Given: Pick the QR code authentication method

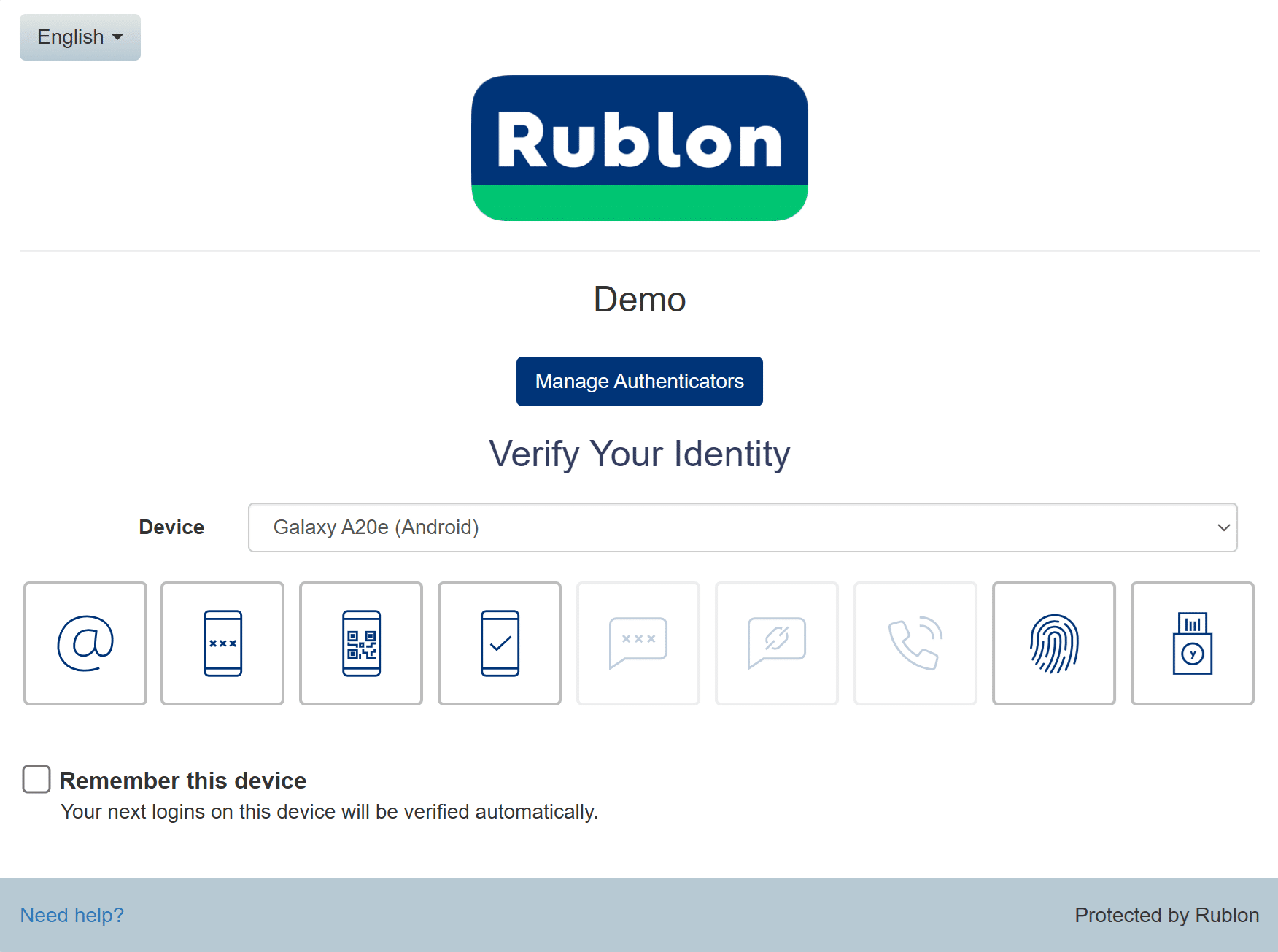Looking at the screenshot, I should click(x=361, y=643).
